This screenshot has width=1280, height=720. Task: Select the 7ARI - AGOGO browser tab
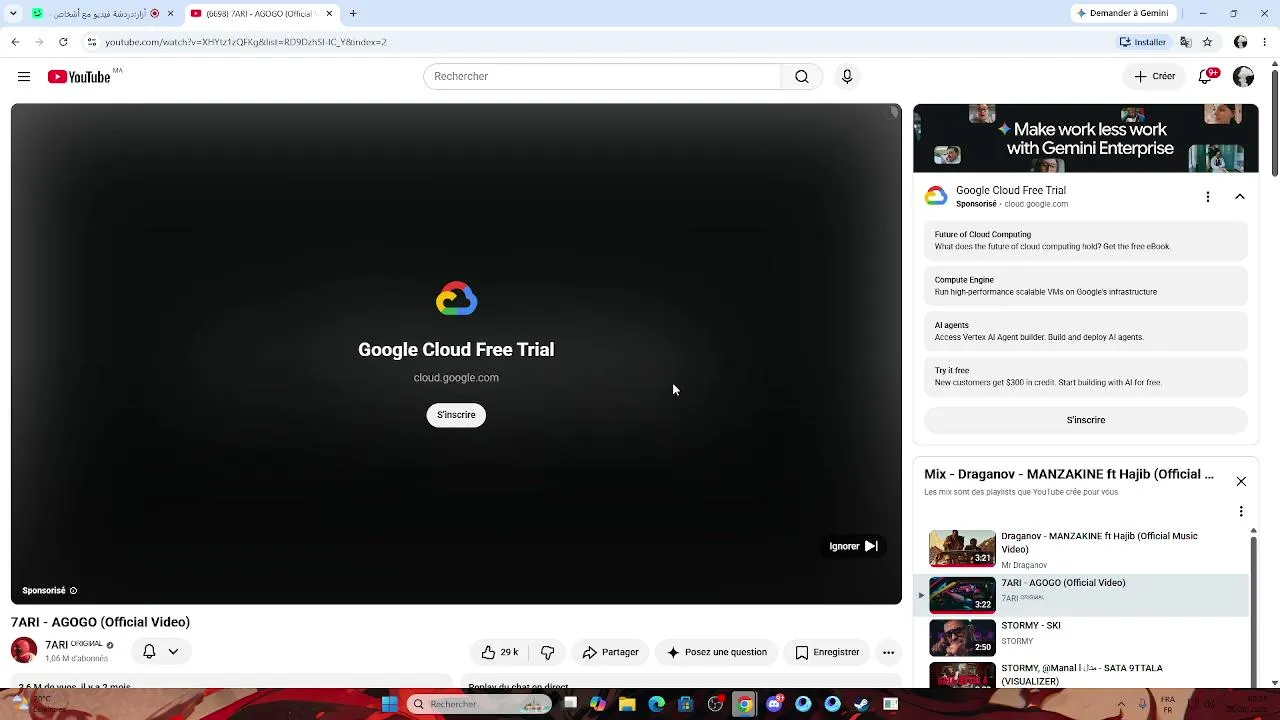click(x=262, y=14)
